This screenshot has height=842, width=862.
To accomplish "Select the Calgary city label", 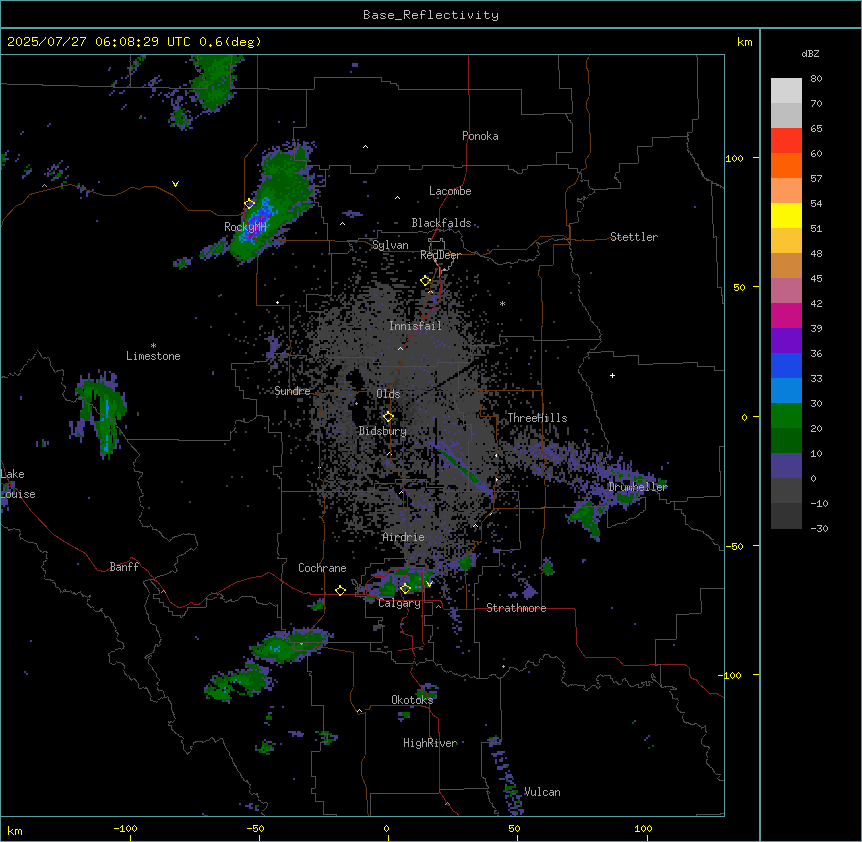I will [x=399, y=603].
